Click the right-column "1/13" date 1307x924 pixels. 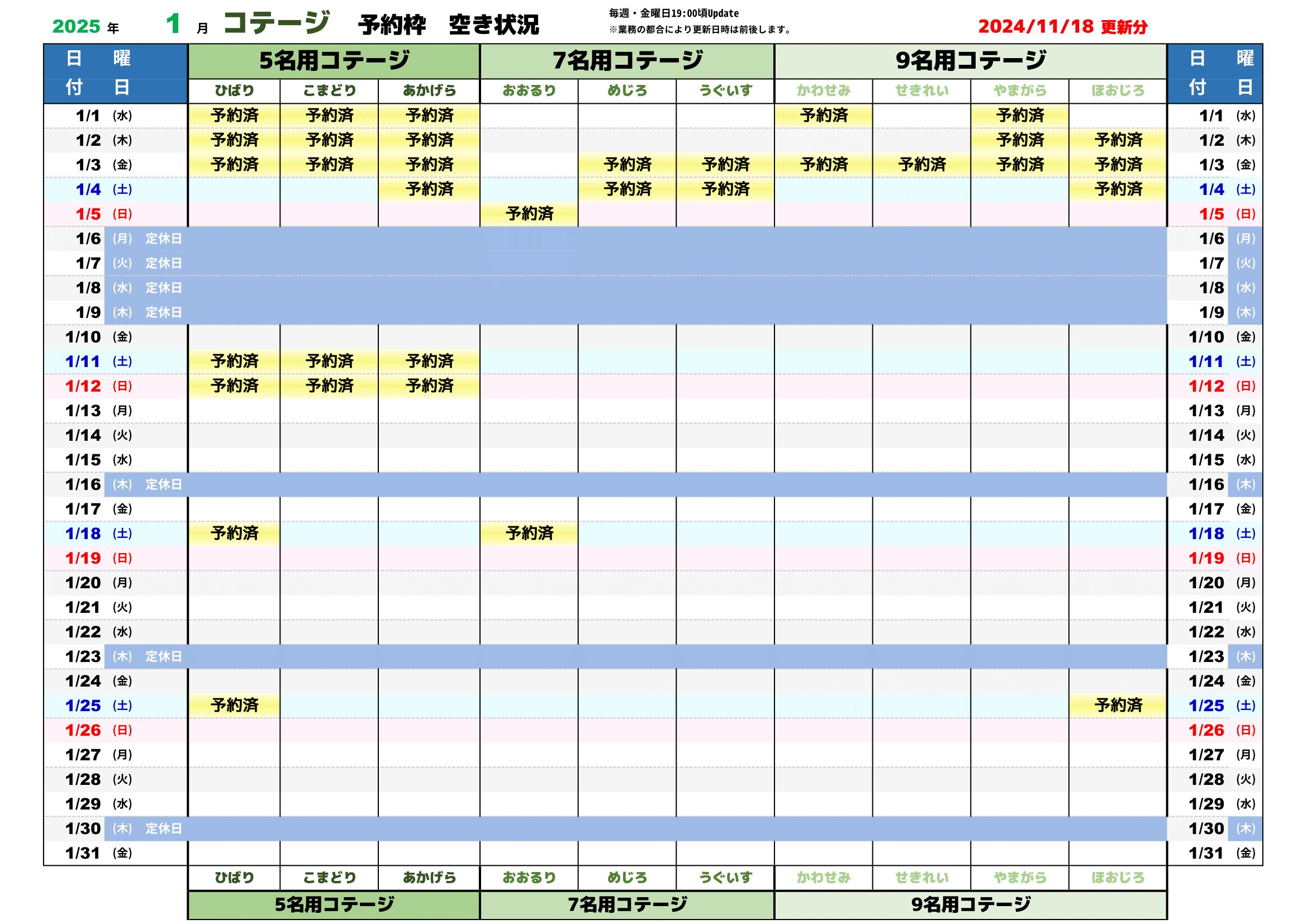pos(1206,411)
